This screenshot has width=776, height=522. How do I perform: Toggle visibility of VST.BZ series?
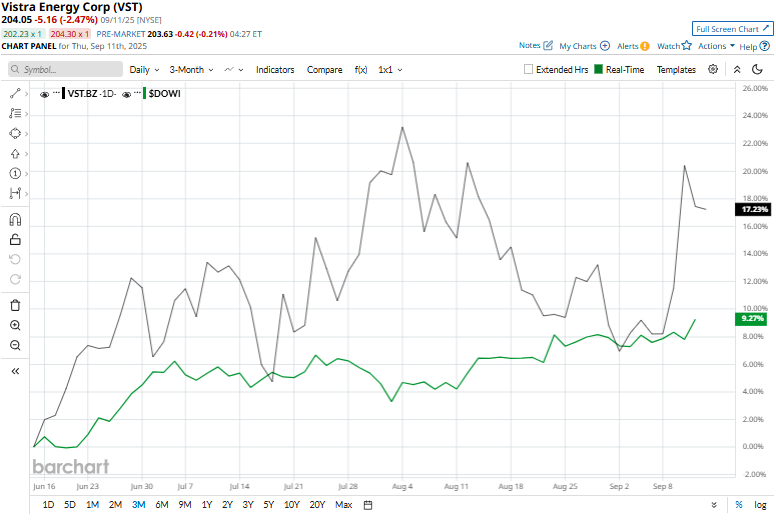click(x=45, y=95)
